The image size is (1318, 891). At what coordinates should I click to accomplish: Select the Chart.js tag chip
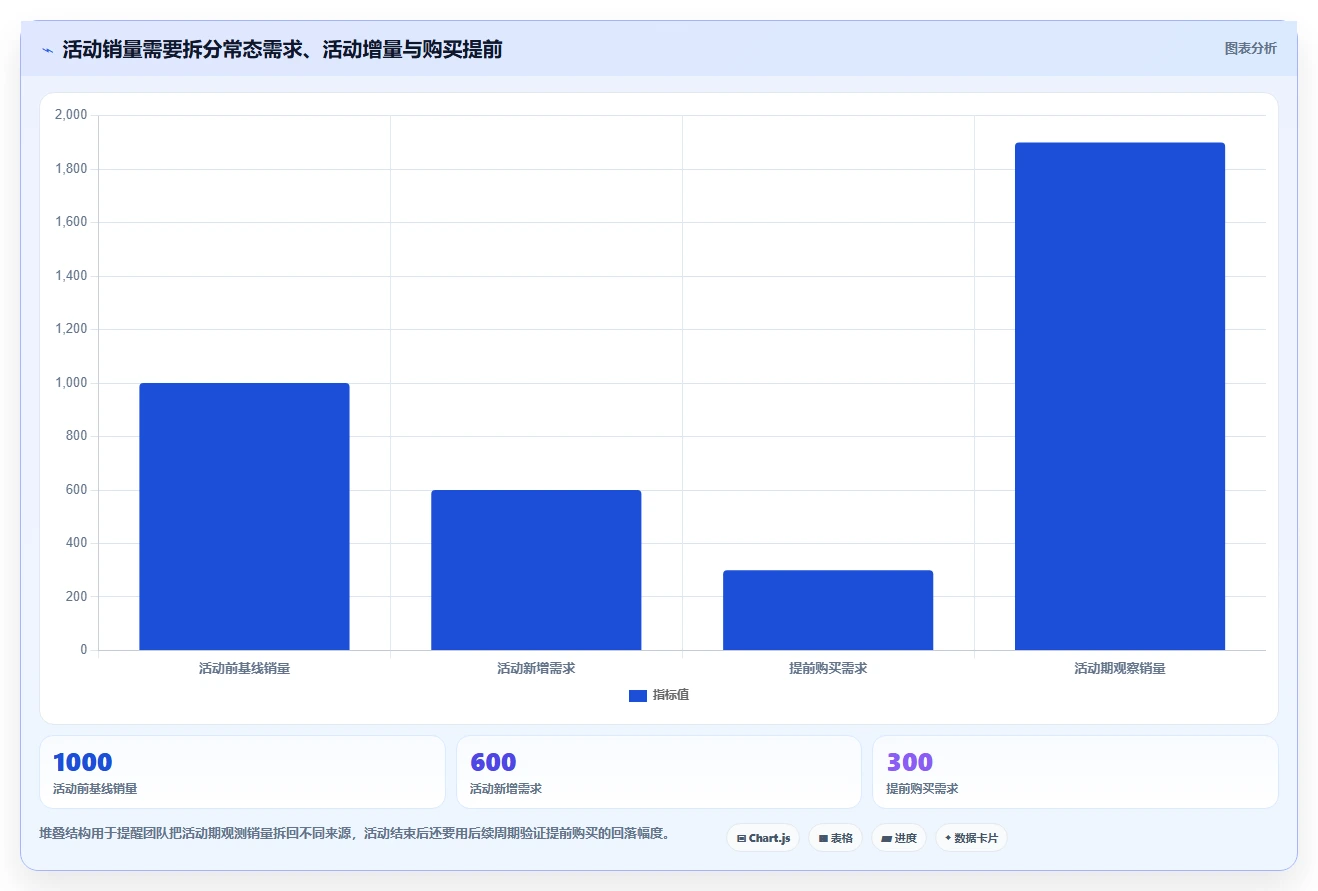pos(763,838)
